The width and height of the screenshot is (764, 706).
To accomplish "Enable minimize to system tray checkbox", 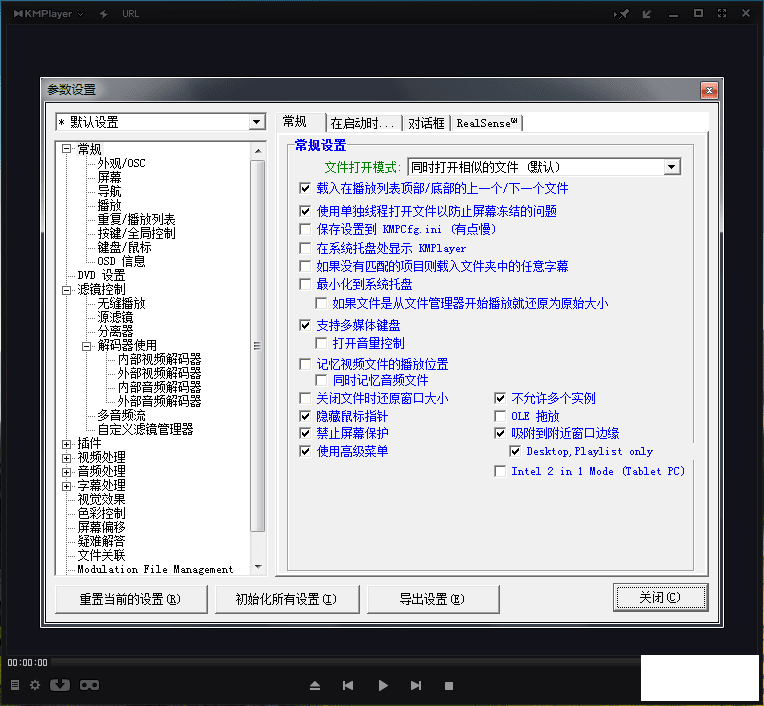I will point(305,284).
